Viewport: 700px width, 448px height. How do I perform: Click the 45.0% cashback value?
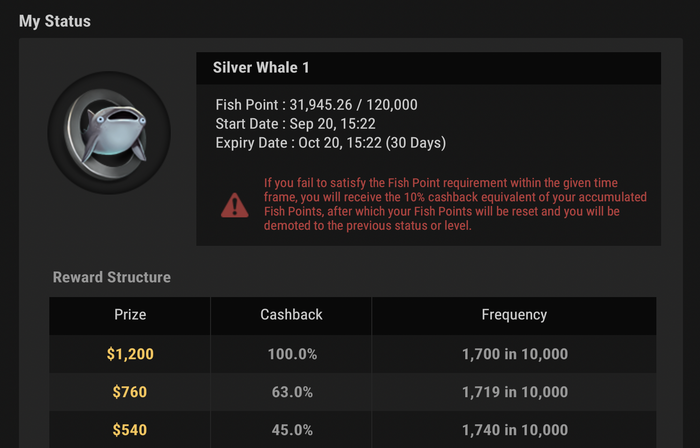[291, 430]
